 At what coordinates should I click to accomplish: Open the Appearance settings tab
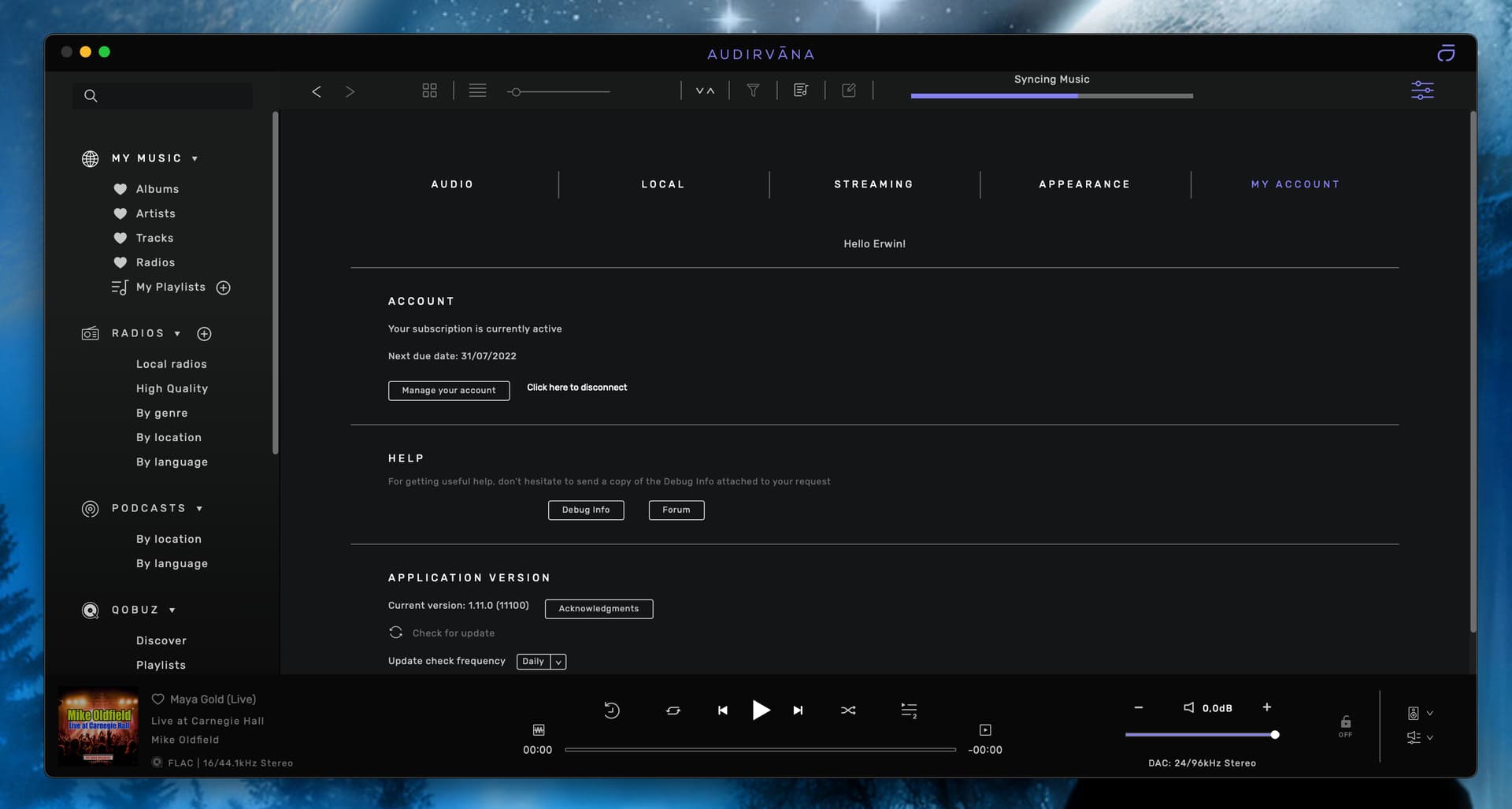click(1084, 184)
